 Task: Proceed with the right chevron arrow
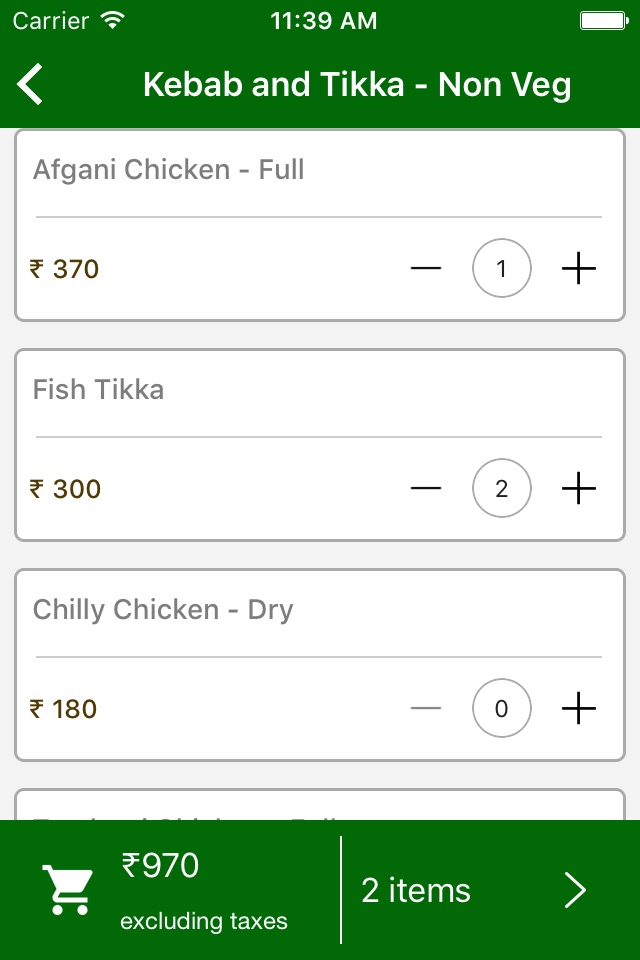[x=575, y=890]
